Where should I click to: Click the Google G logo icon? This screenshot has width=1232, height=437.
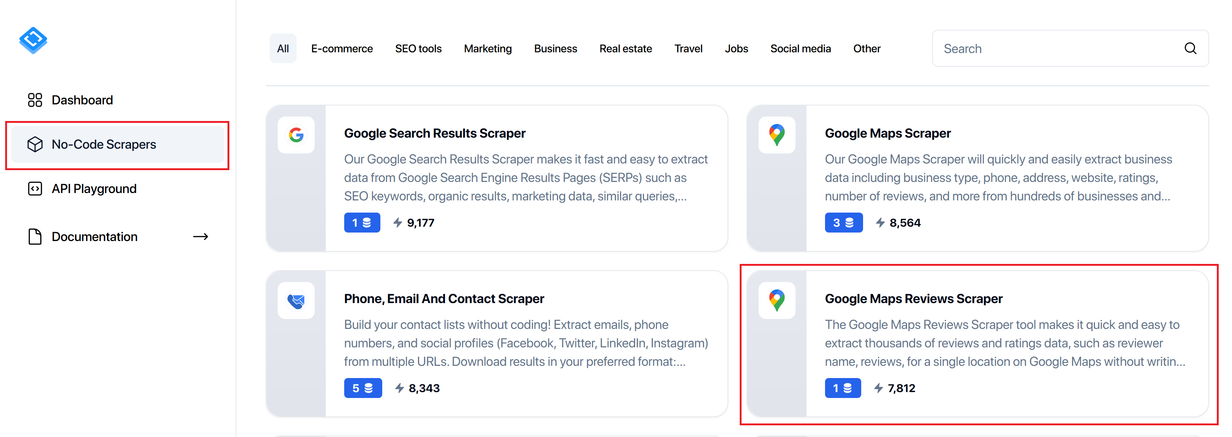296,135
